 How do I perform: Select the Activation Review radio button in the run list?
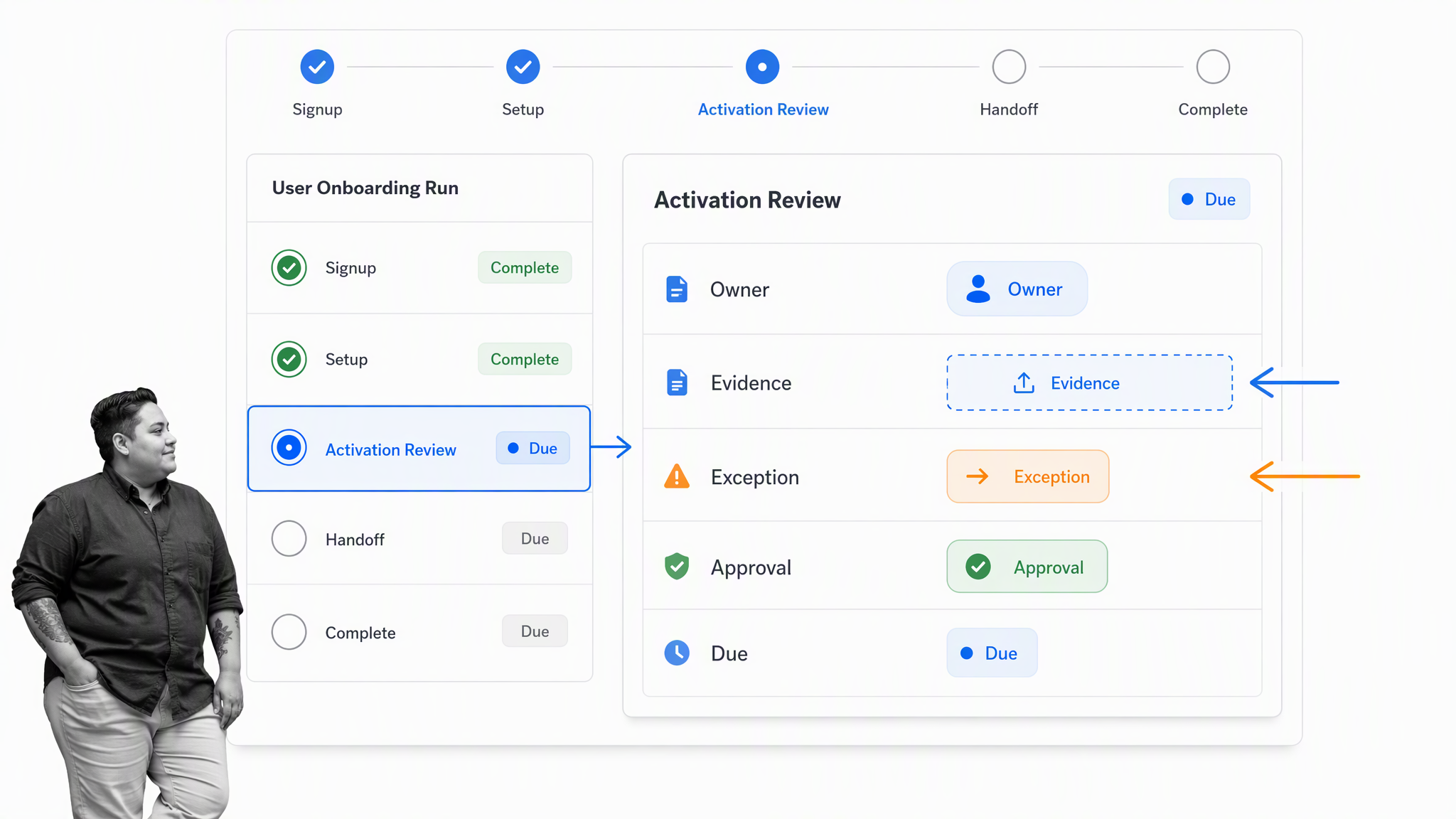[289, 448]
